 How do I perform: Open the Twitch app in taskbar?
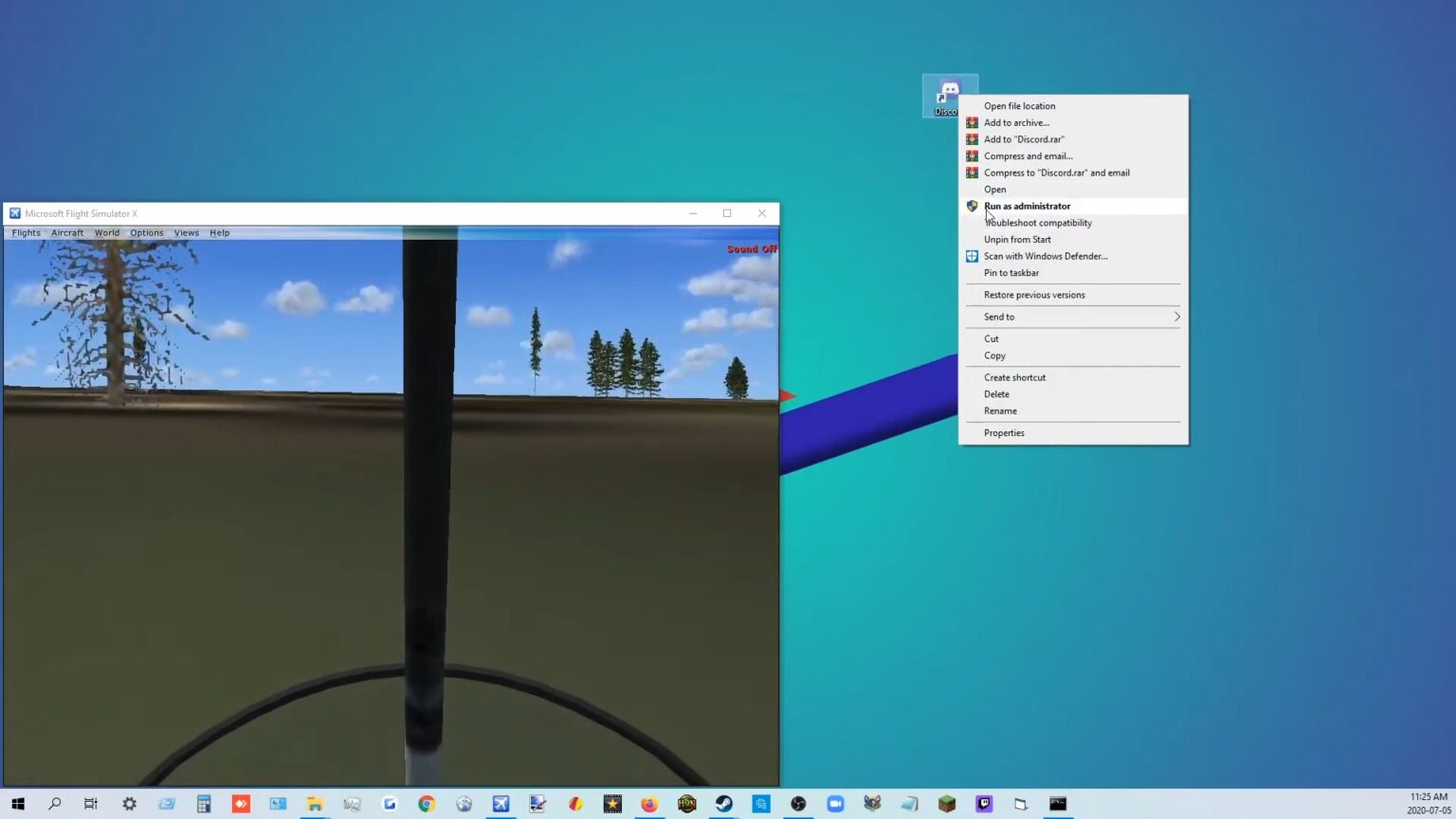tap(984, 804)
